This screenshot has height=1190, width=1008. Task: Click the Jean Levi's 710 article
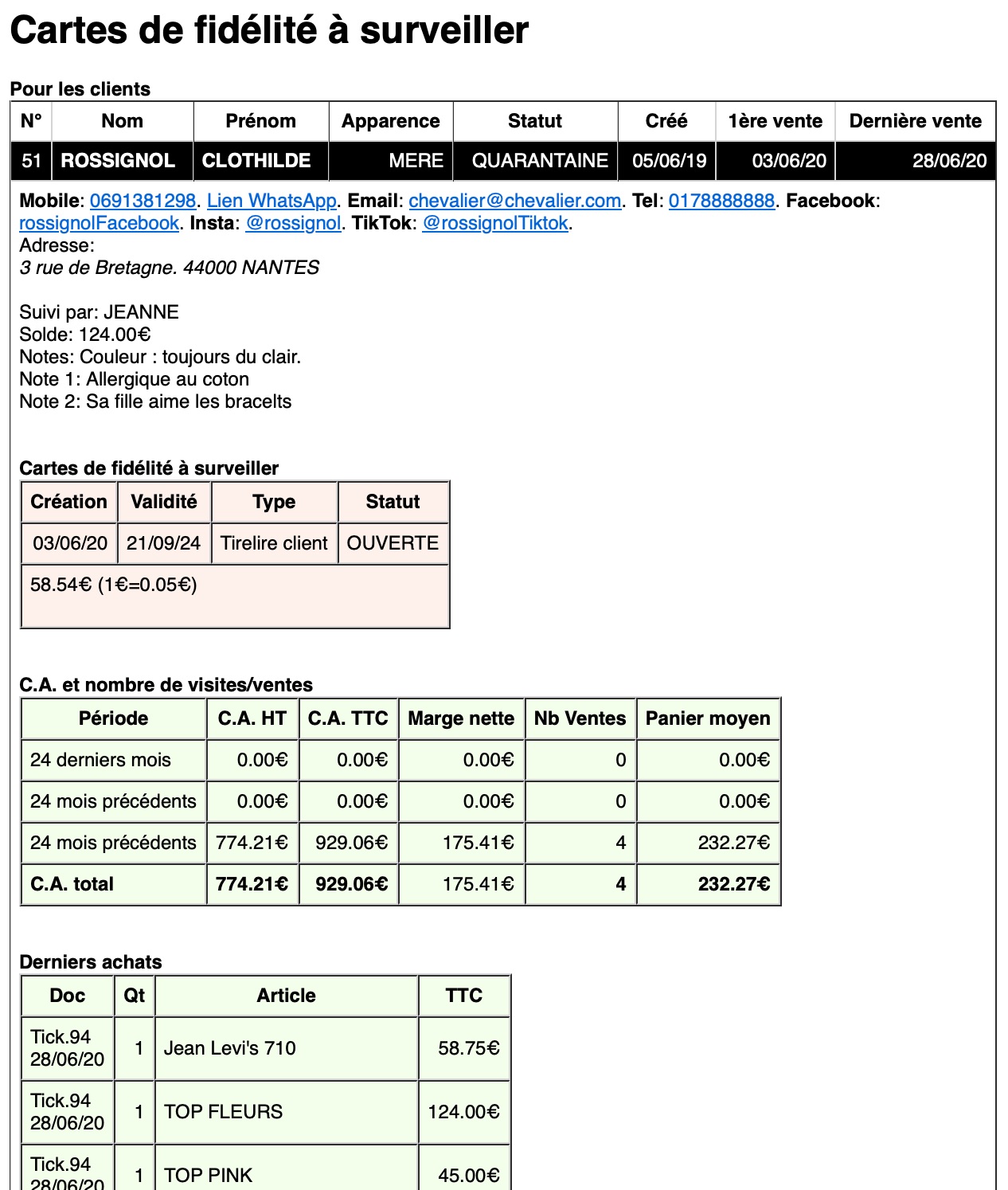click(229, 1048)
